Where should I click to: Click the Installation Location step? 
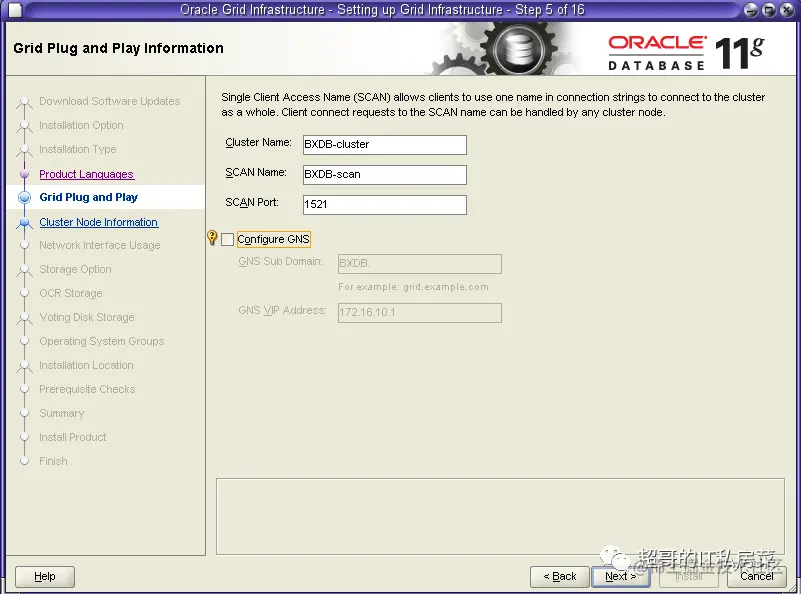[86, 365]
